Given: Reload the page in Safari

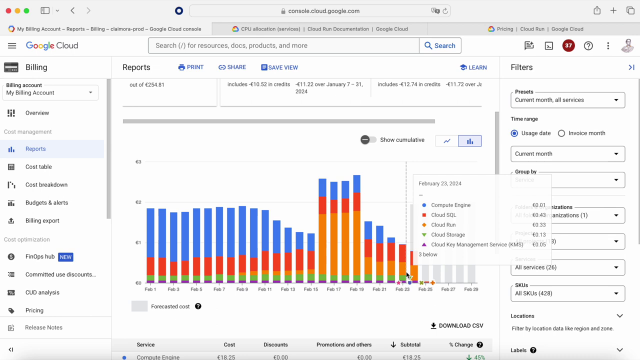Looking at the screenshot, I should (445, 11).
